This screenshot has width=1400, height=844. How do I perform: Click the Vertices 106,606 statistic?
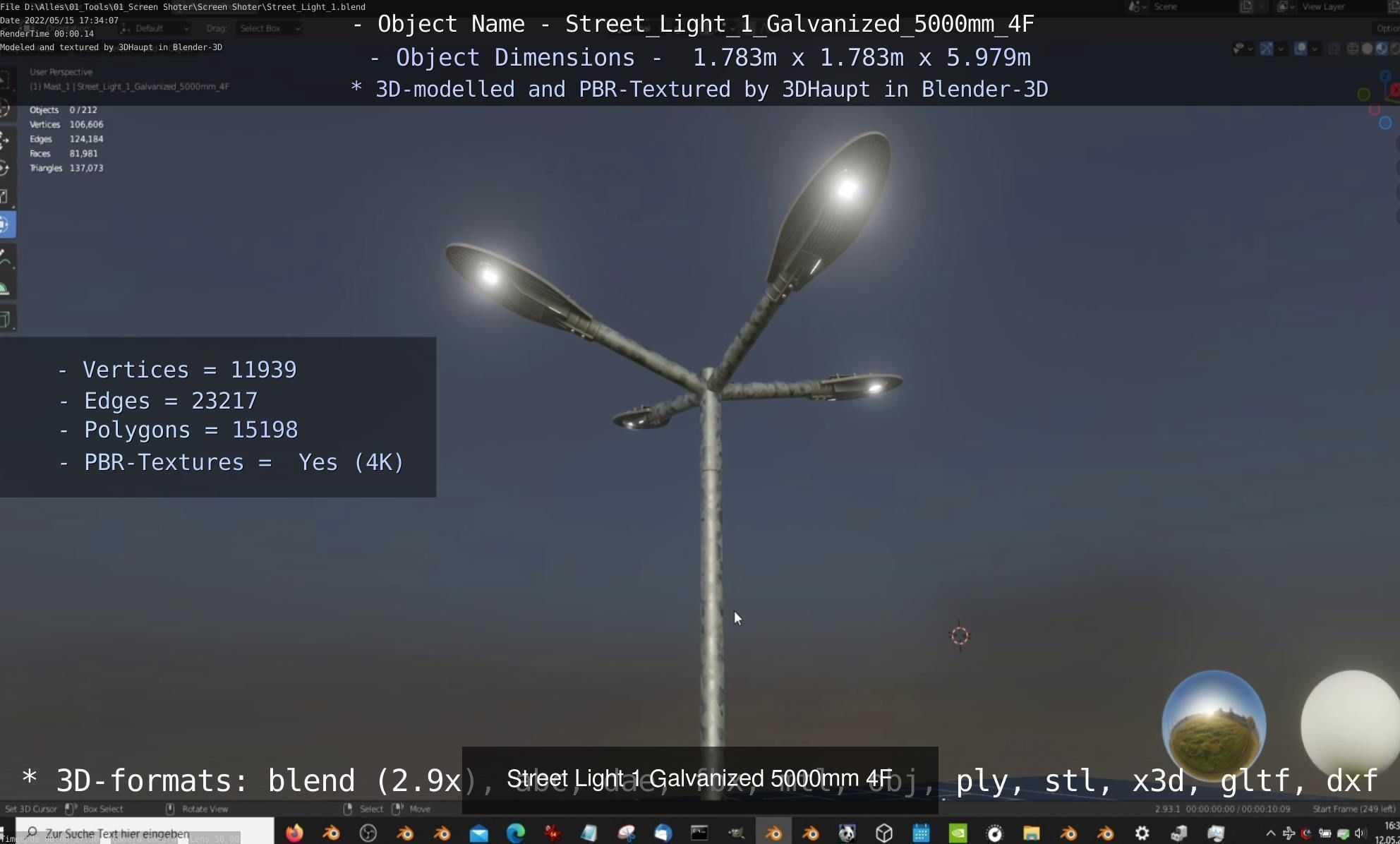tap(66, 124)
